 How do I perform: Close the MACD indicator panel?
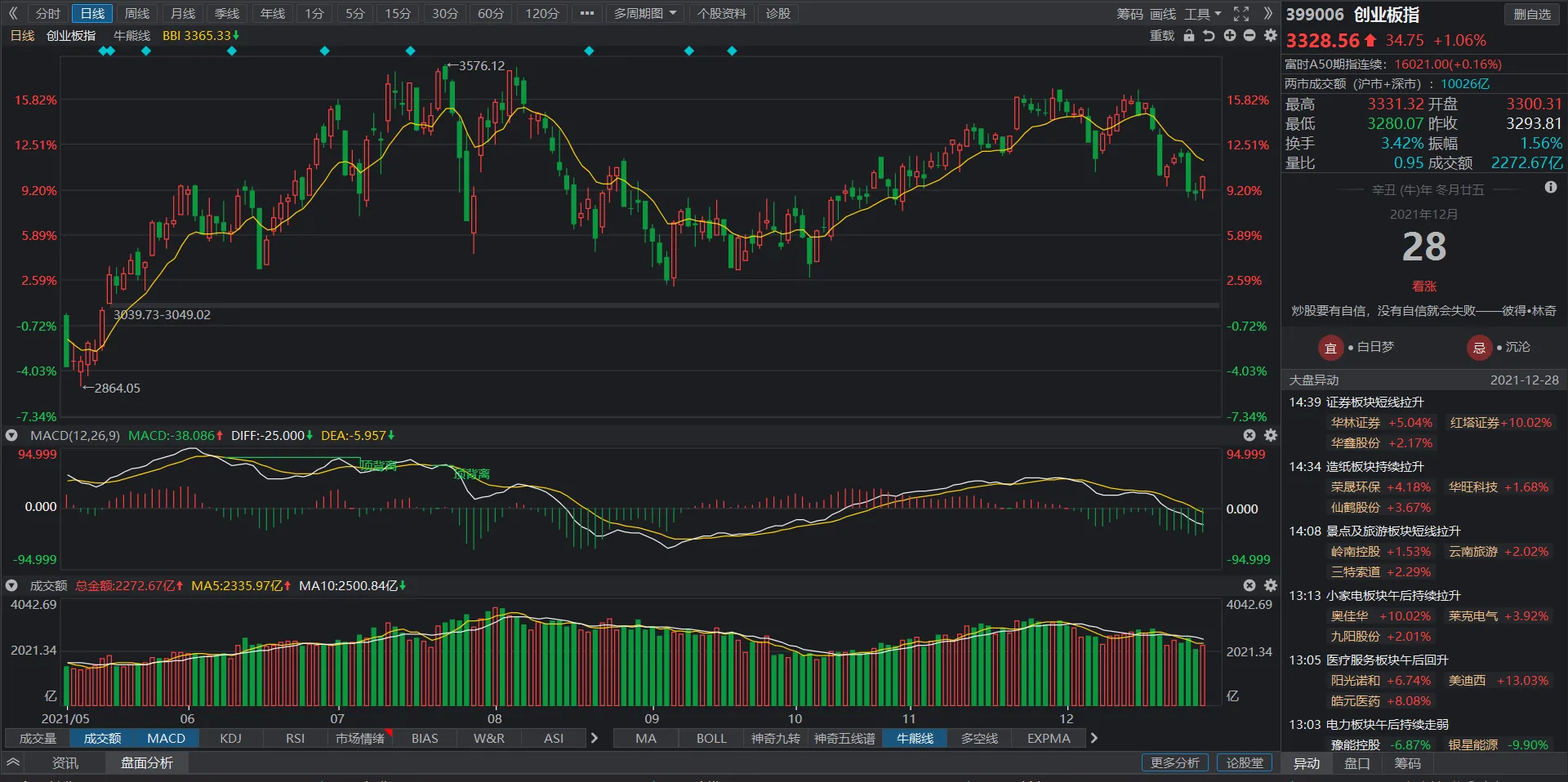(x=1249, y=436)
